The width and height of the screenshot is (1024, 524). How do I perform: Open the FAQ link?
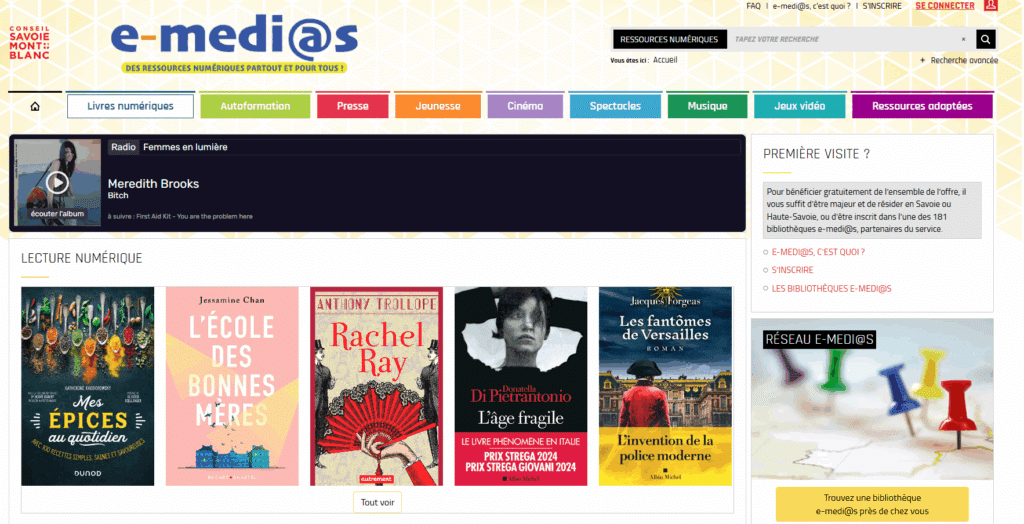pyautogui.click(x=753, y=6)
